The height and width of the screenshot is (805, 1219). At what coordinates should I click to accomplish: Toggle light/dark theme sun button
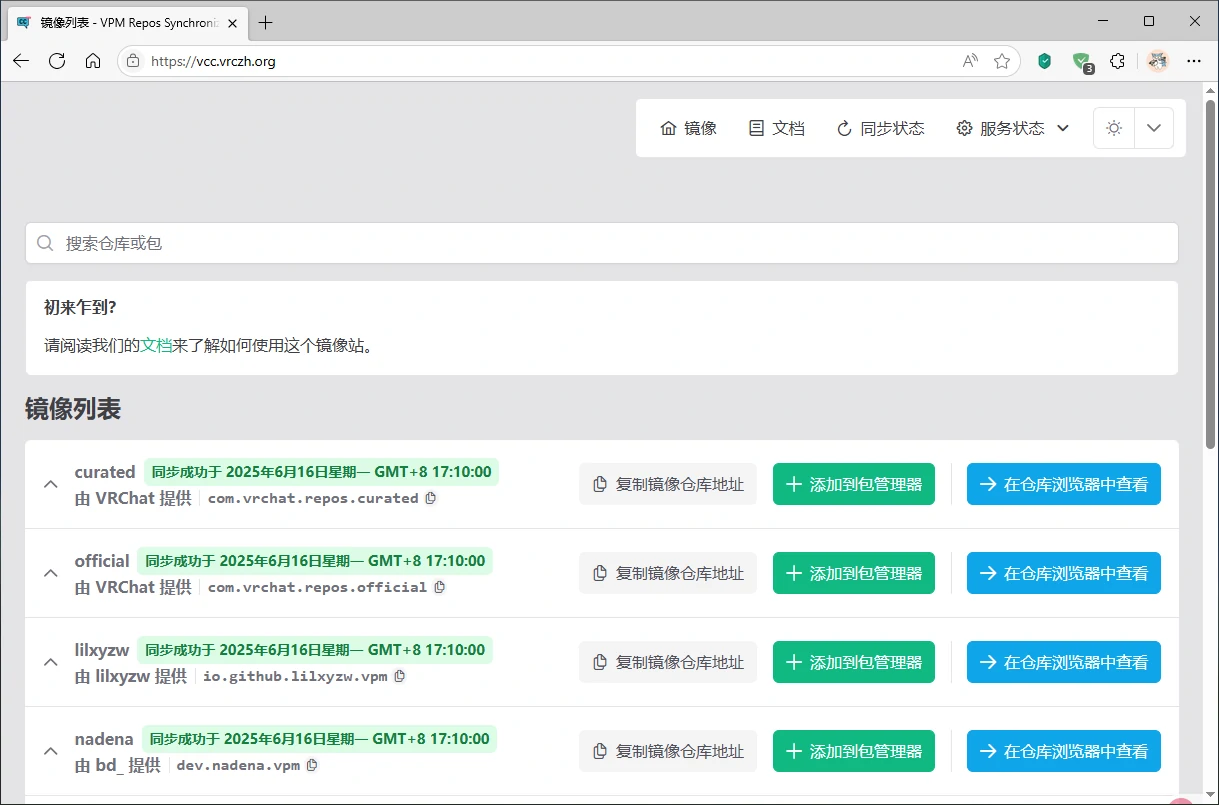pos(1114,128)
